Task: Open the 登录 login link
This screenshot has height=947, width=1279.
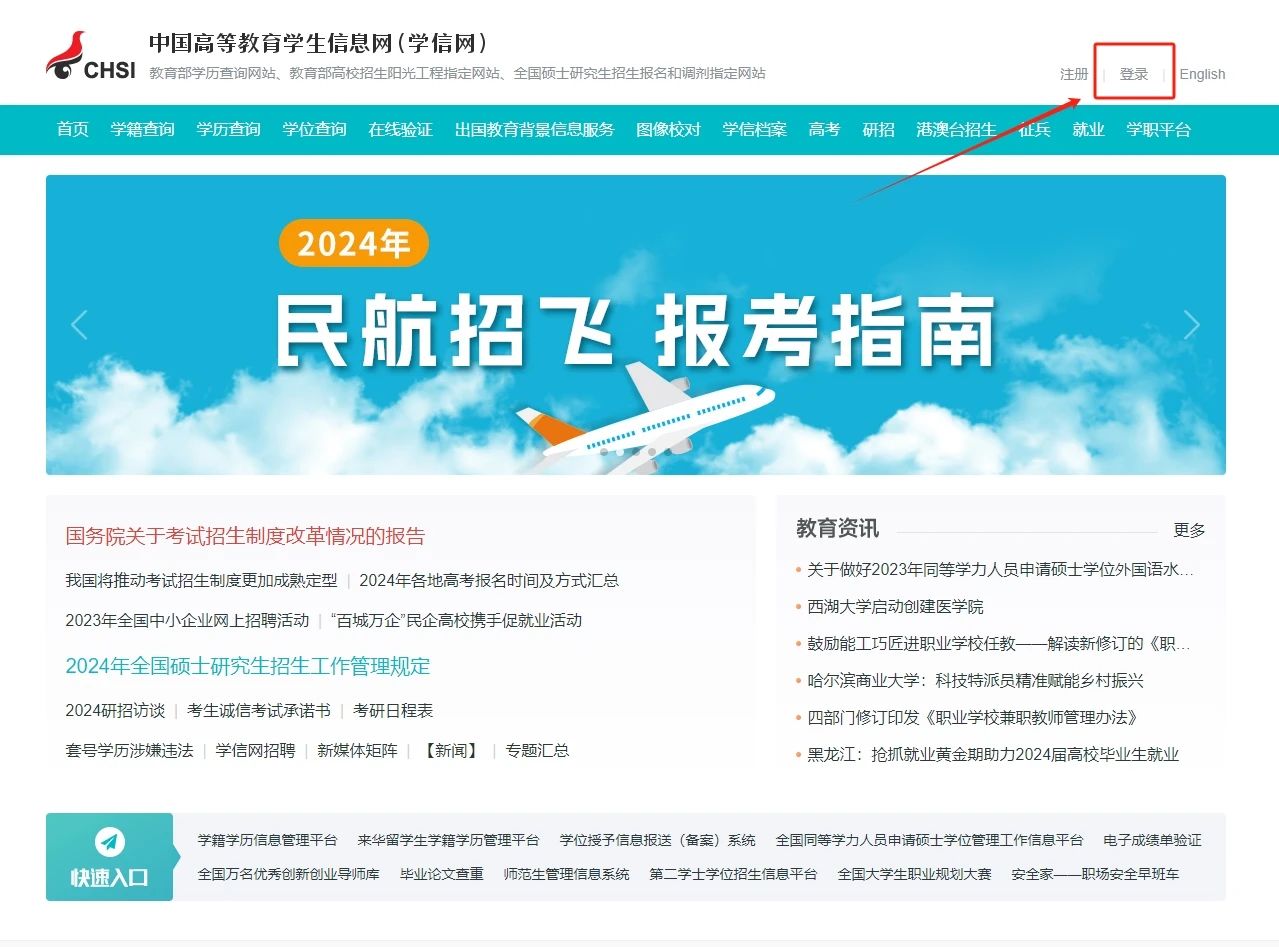Action: pos(1133,74)
